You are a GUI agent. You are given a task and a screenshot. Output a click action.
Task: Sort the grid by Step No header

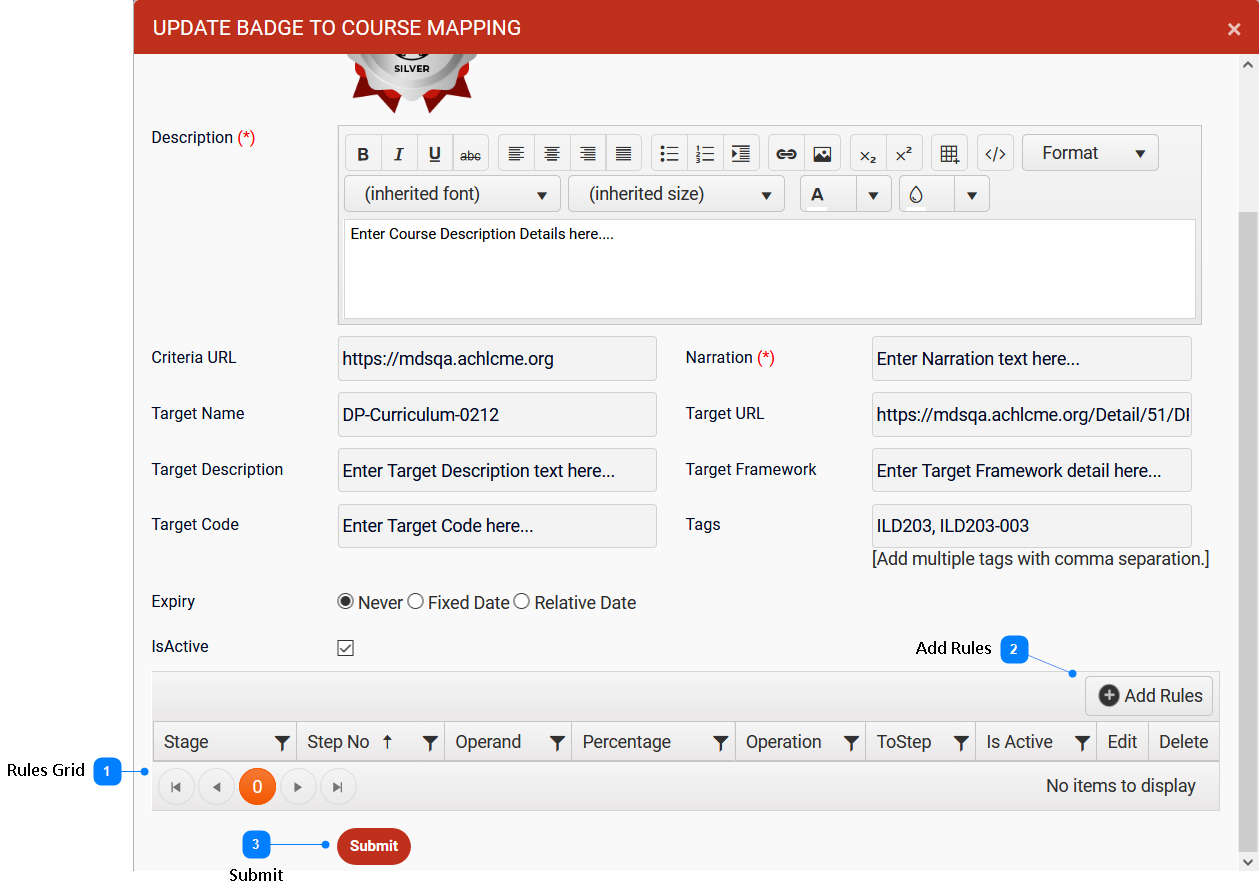tap(338, 742)
